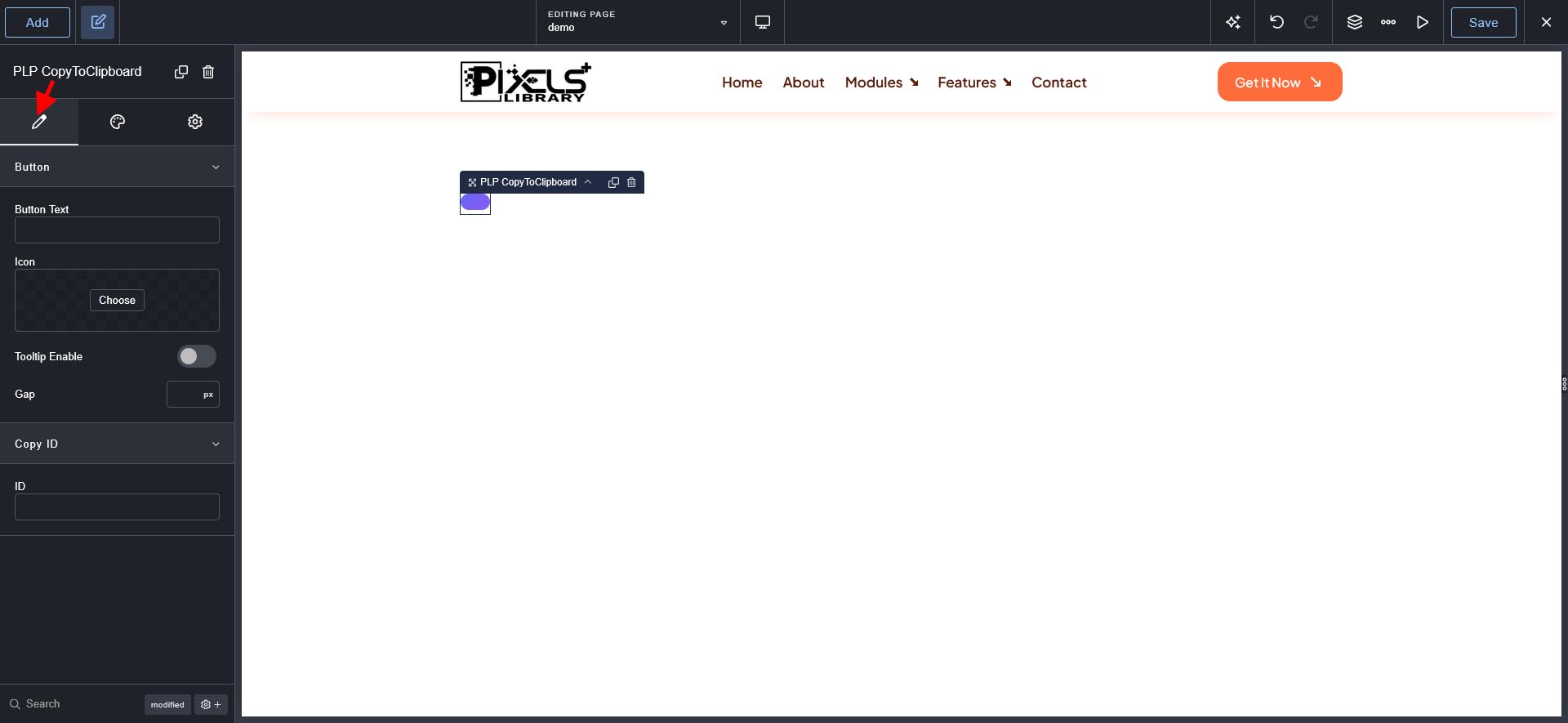Delete element via canvas toolbar trash icon
Screen dimensions: 1568x723
click(x=631, y=182)
